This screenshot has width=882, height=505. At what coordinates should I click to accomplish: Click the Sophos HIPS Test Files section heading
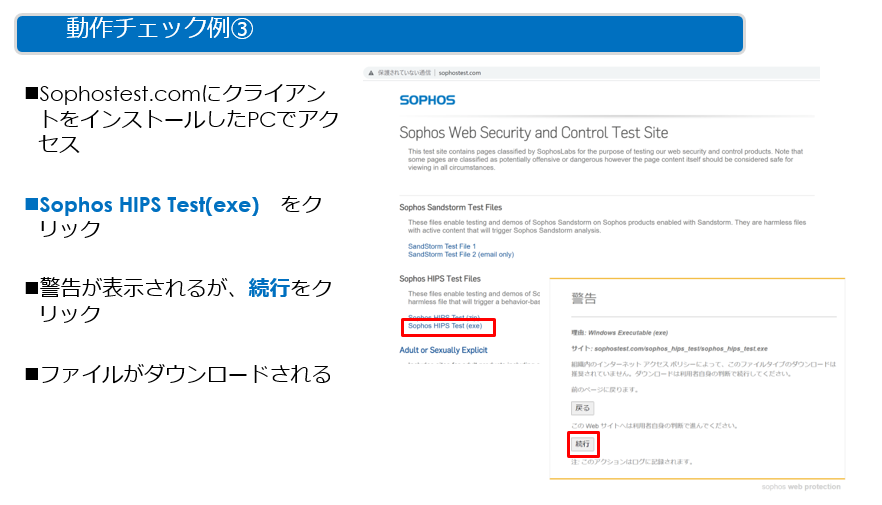click(x=440, y=278)
